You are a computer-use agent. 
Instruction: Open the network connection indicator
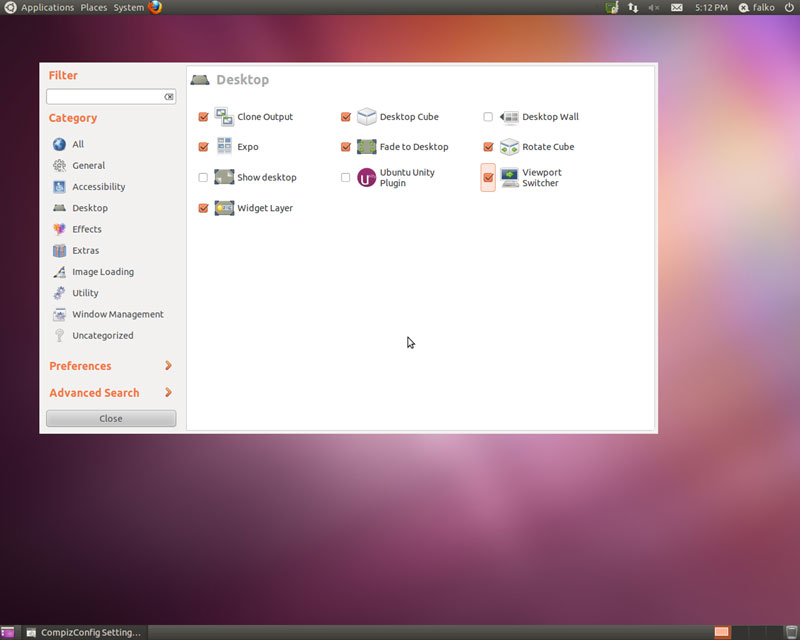(633, 7)
